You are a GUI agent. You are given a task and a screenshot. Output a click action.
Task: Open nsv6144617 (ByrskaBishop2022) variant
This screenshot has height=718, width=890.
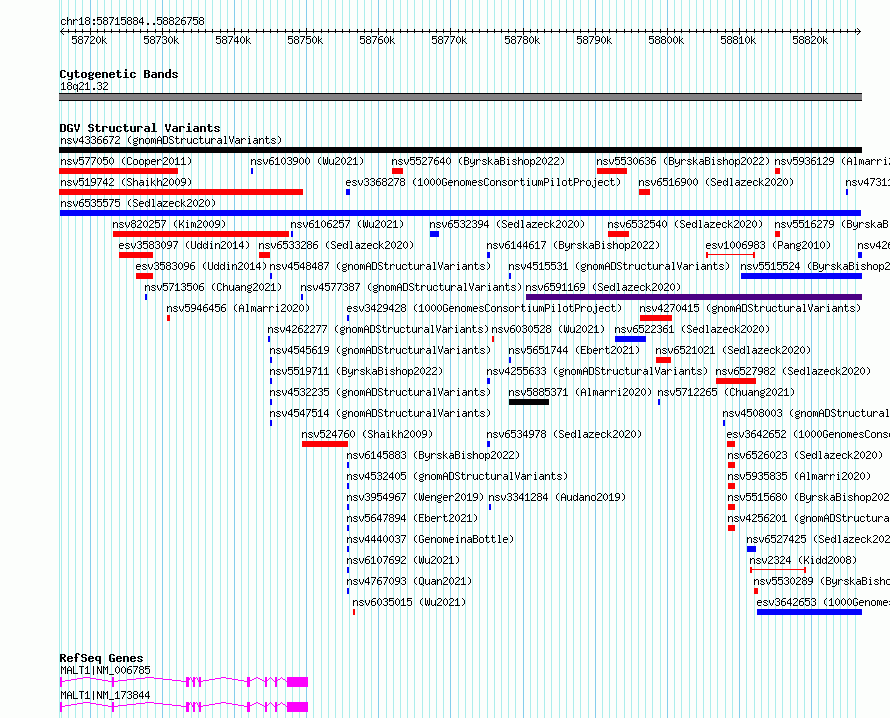pos(573,245)
